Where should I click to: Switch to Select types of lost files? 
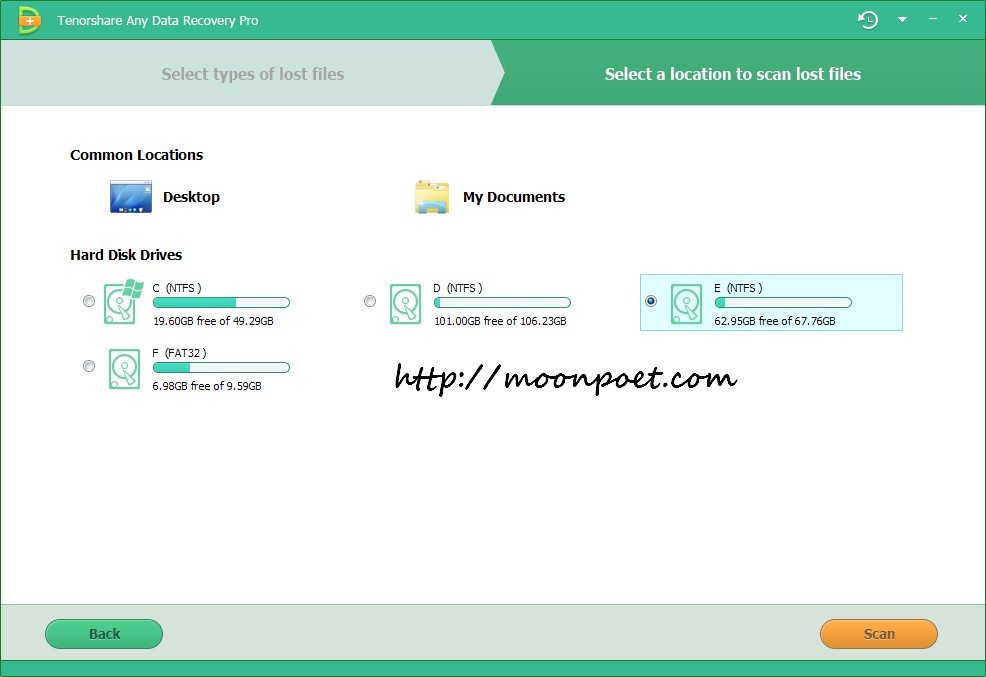click(x=252, y=73)
